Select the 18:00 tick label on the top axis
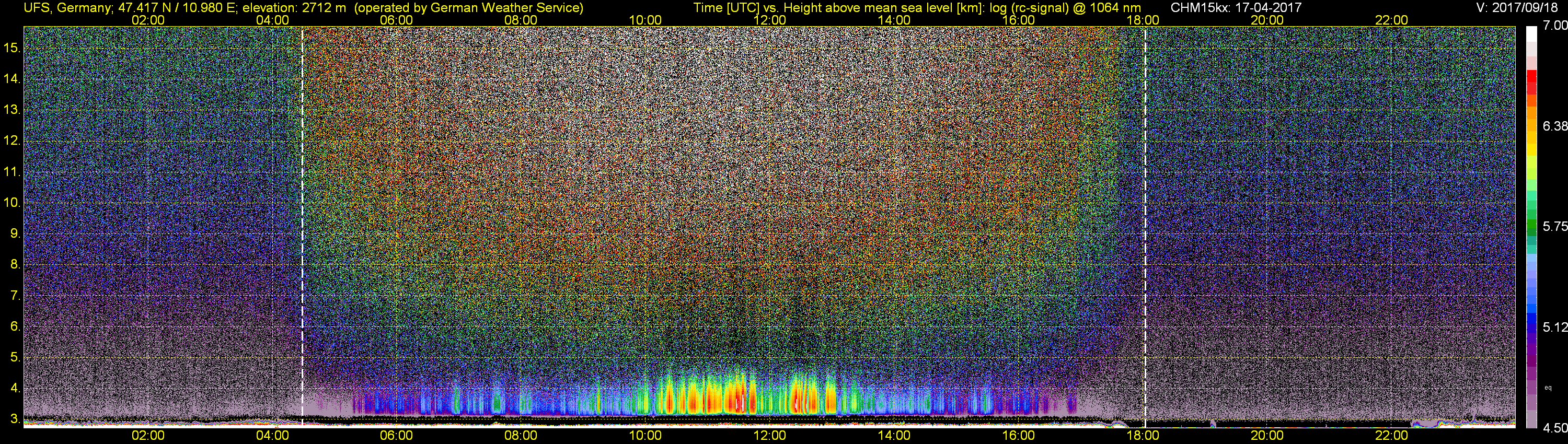Viewport: 1568px width, 444px height. coord(1143,20)
